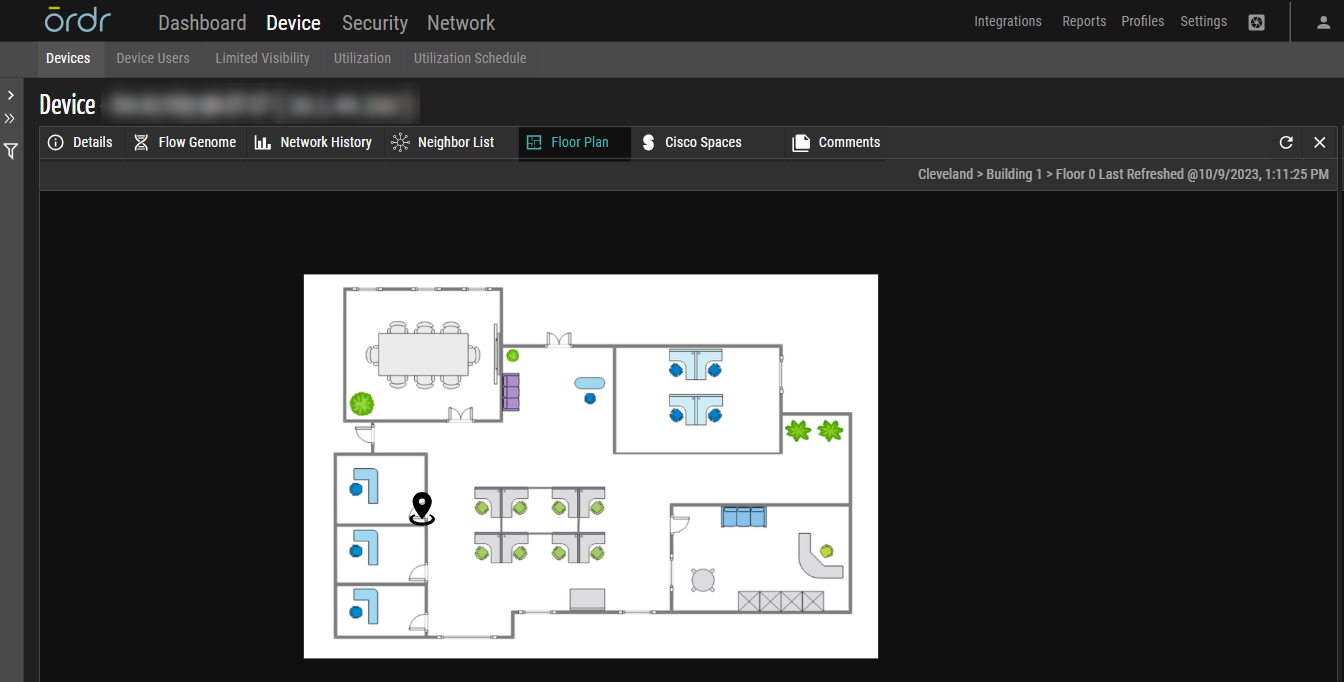Expand sidebar with single chevron arrow
This screenshot has height=682, width=1344.
tap(10, 95)
